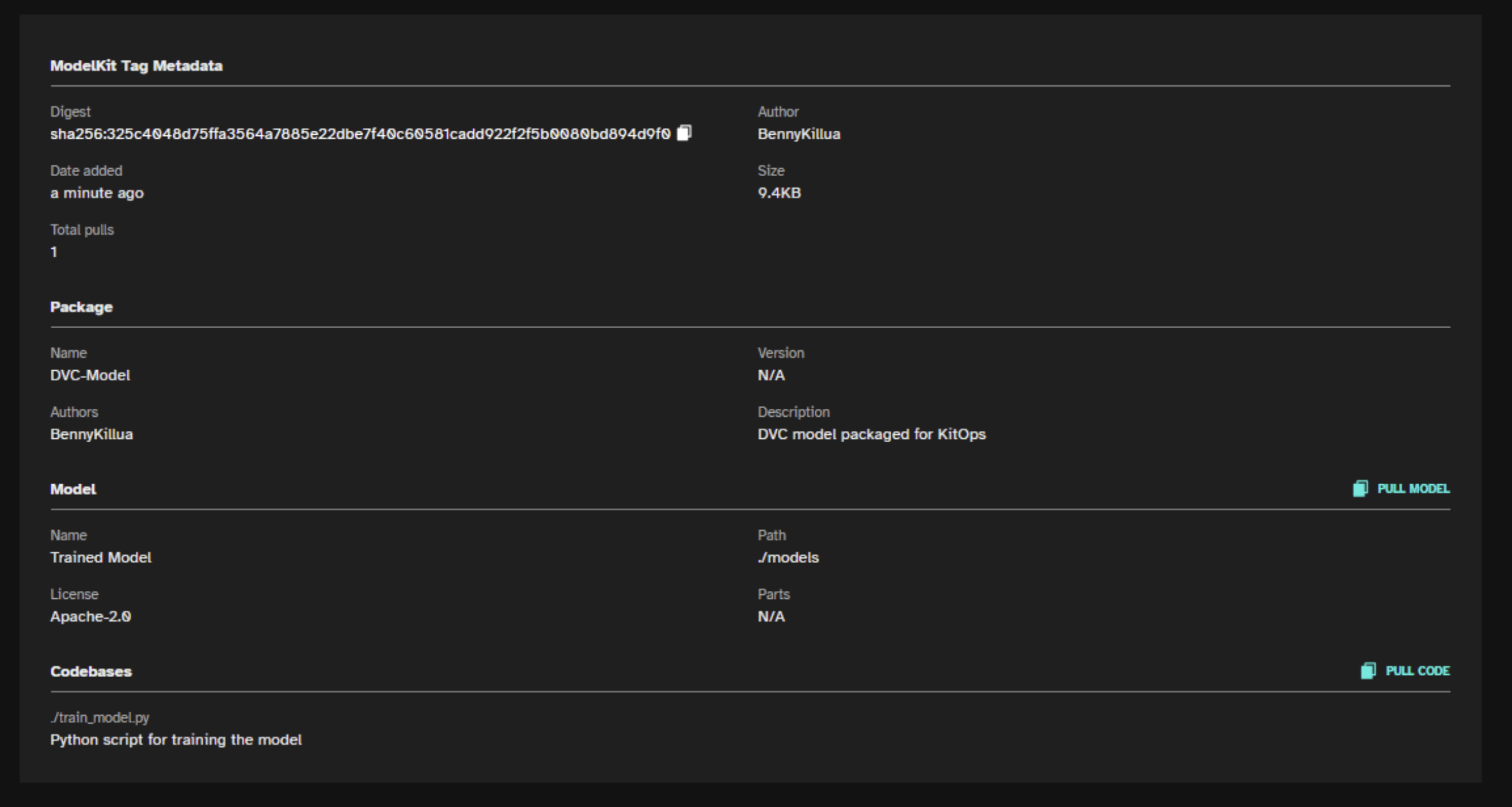Click the 'Description' field label
The image size is (1512, 807).
coord(793,412)
